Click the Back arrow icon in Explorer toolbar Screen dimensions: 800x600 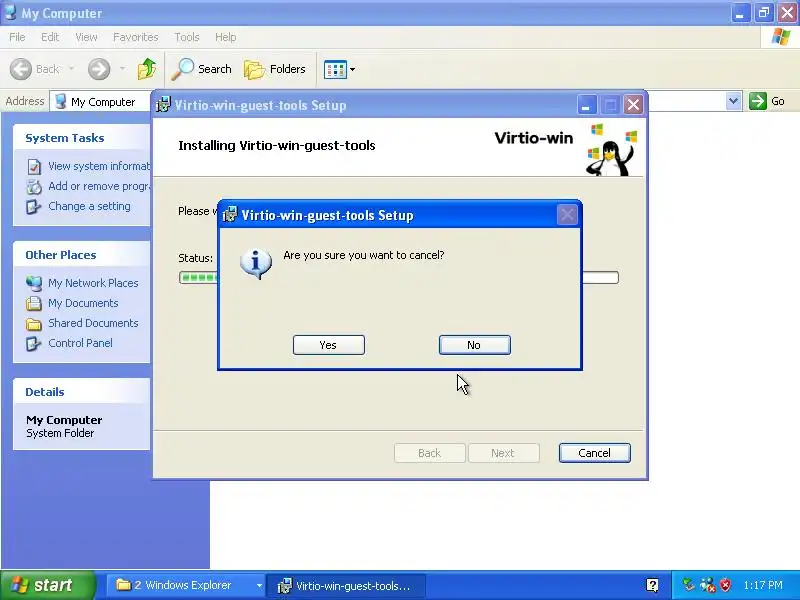pyautogui.click(x=21, y=69)
